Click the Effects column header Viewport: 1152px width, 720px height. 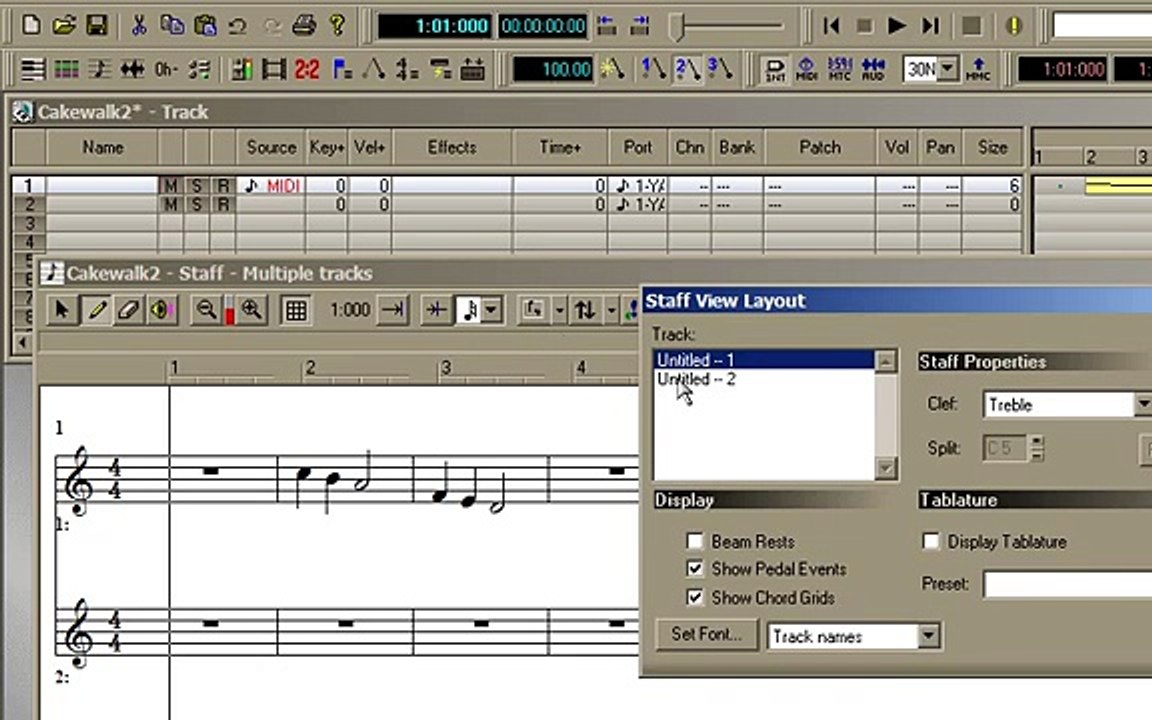pos(452,148)
